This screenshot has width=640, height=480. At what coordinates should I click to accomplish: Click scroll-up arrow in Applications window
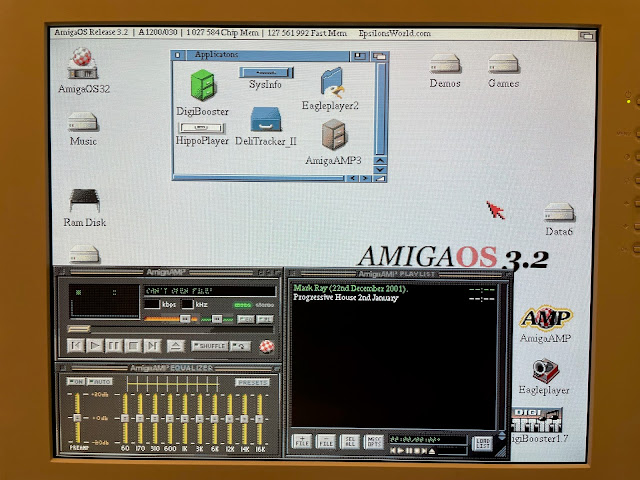(380, 160)
